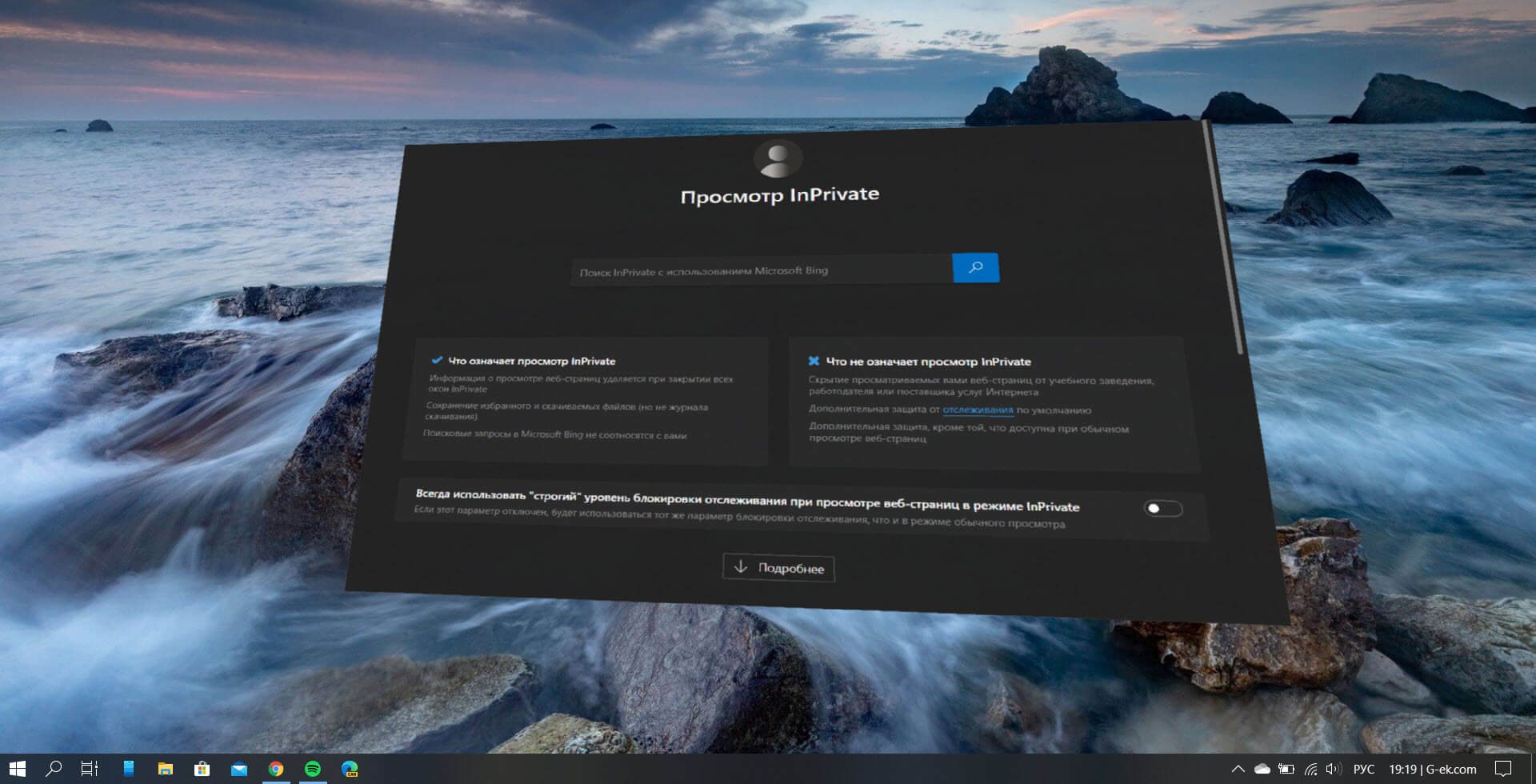Screen dimensions: 1536x784
Task: Click the Что означает просмотр InPrivate heading
Action: click(x=532, y=361)
